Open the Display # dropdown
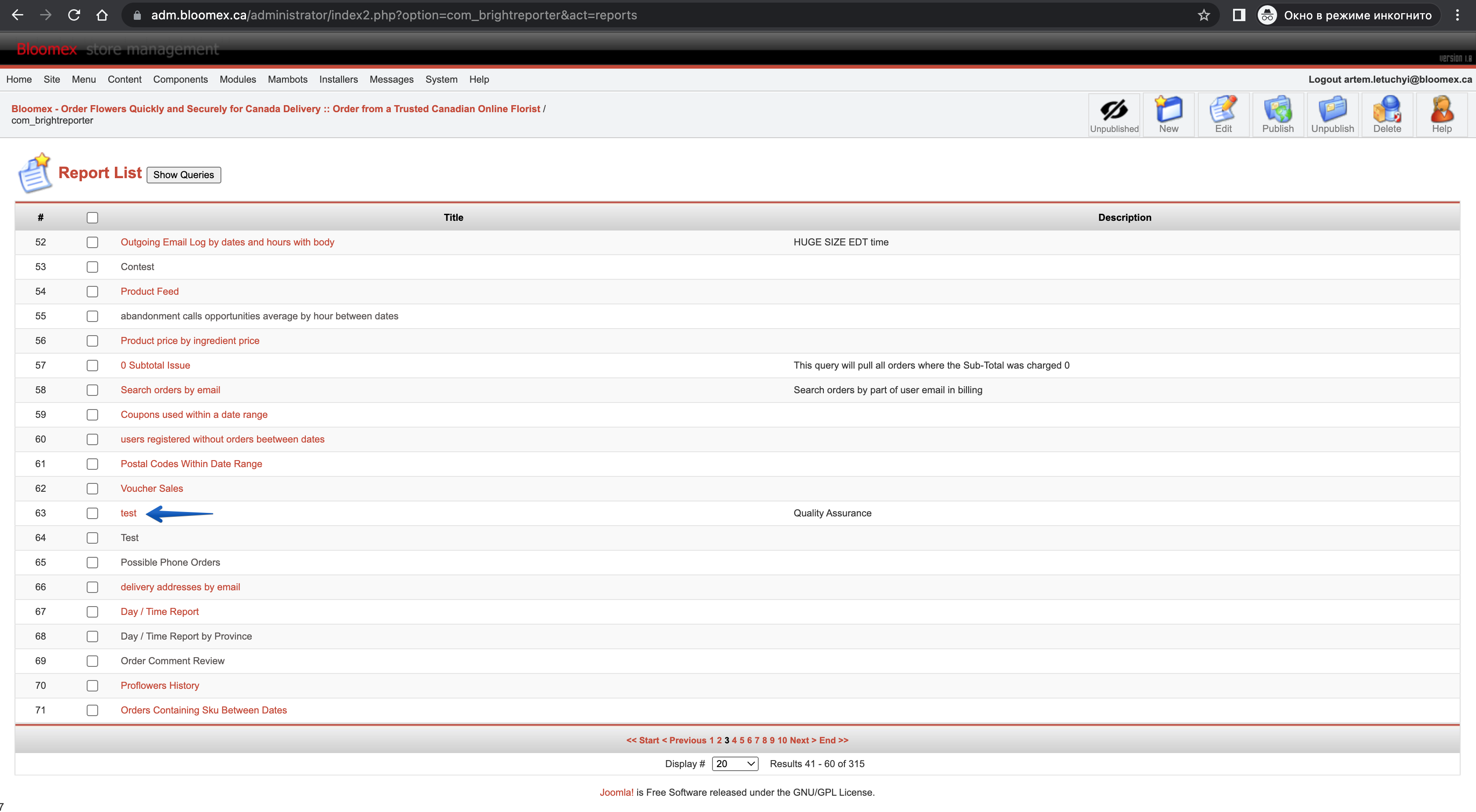Screen dimensions: 1476x812 [x=735, y=764]
